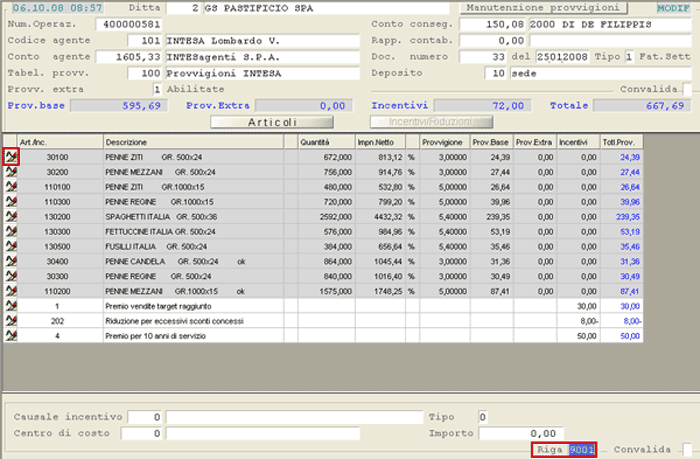Image resolution: width=700 pixels, height=459 pixels.
Task: Click the document date field 25012008
Action: pyautogui.click(x=562, y=57)
